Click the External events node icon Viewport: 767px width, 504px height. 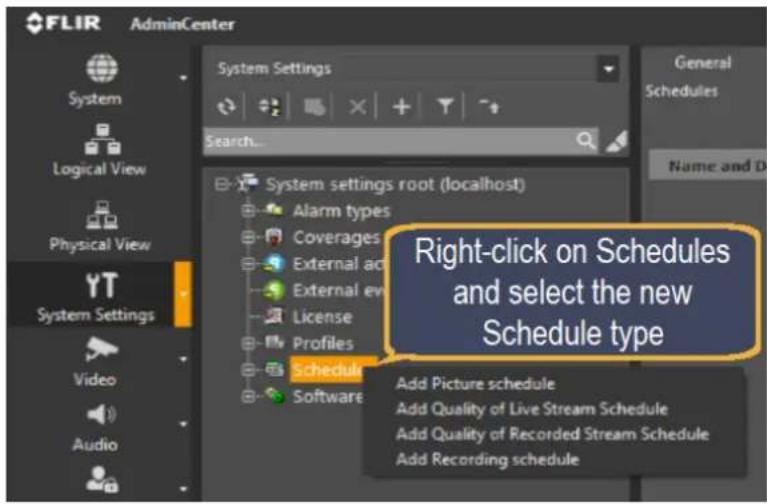click(274, 290)
